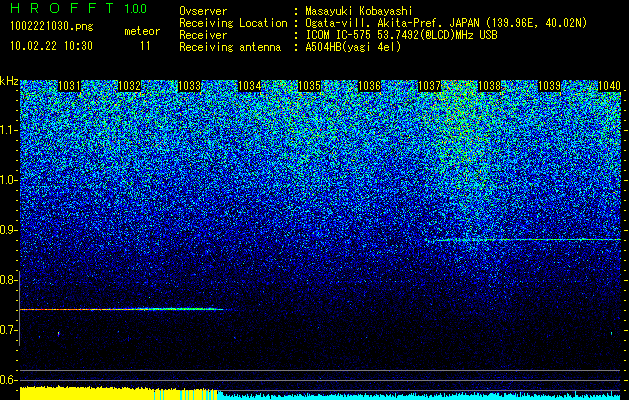Click the 'meteor' label

tap(142, 31)
